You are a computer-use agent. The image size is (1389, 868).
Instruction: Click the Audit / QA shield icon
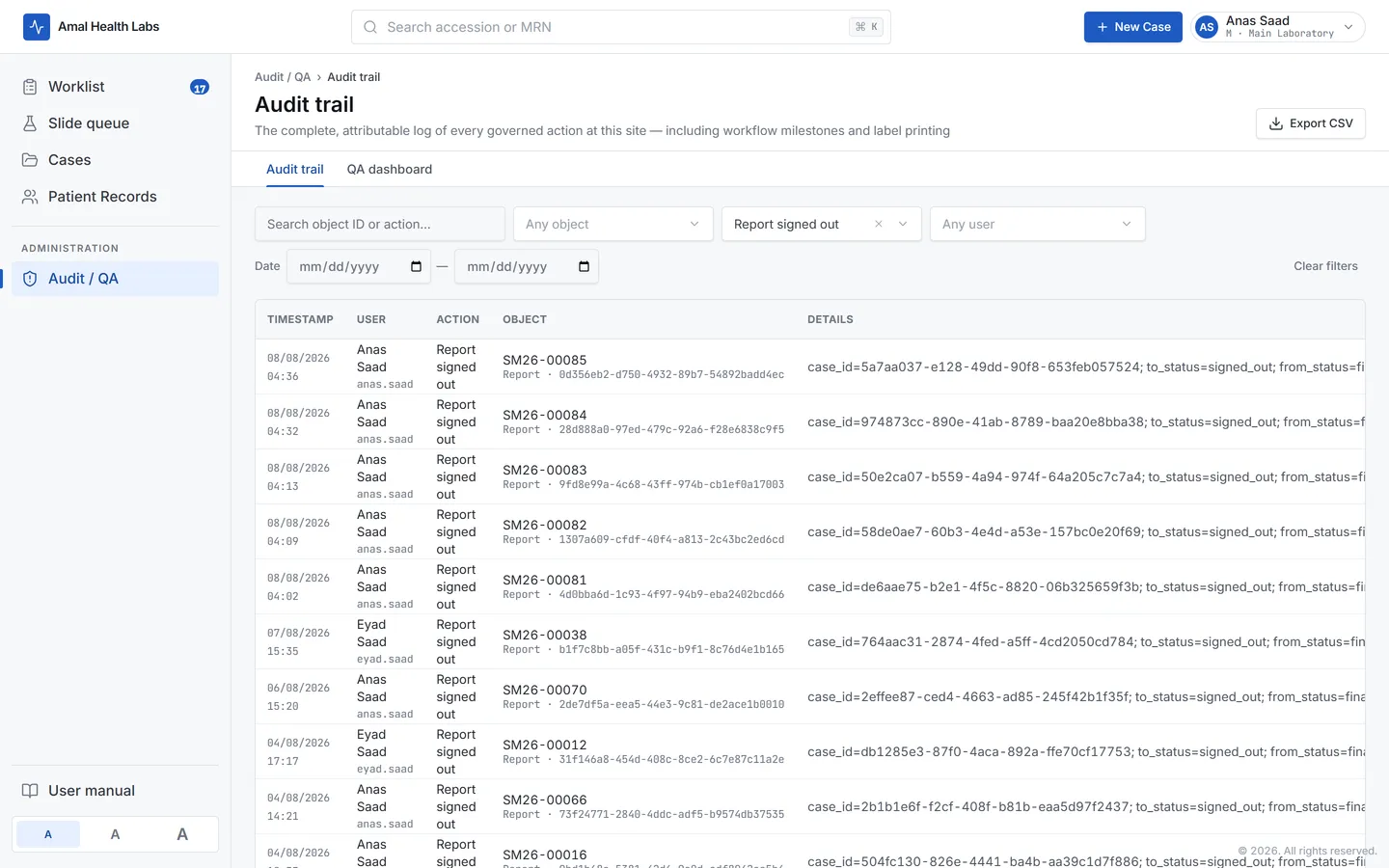tap(30, 279)
